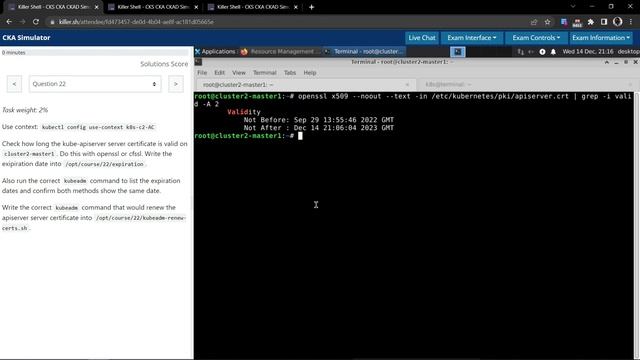This screenshot has height=360, width=640.
Task: Open the terminal window menu icon
Action: click(x=198, y=62)
